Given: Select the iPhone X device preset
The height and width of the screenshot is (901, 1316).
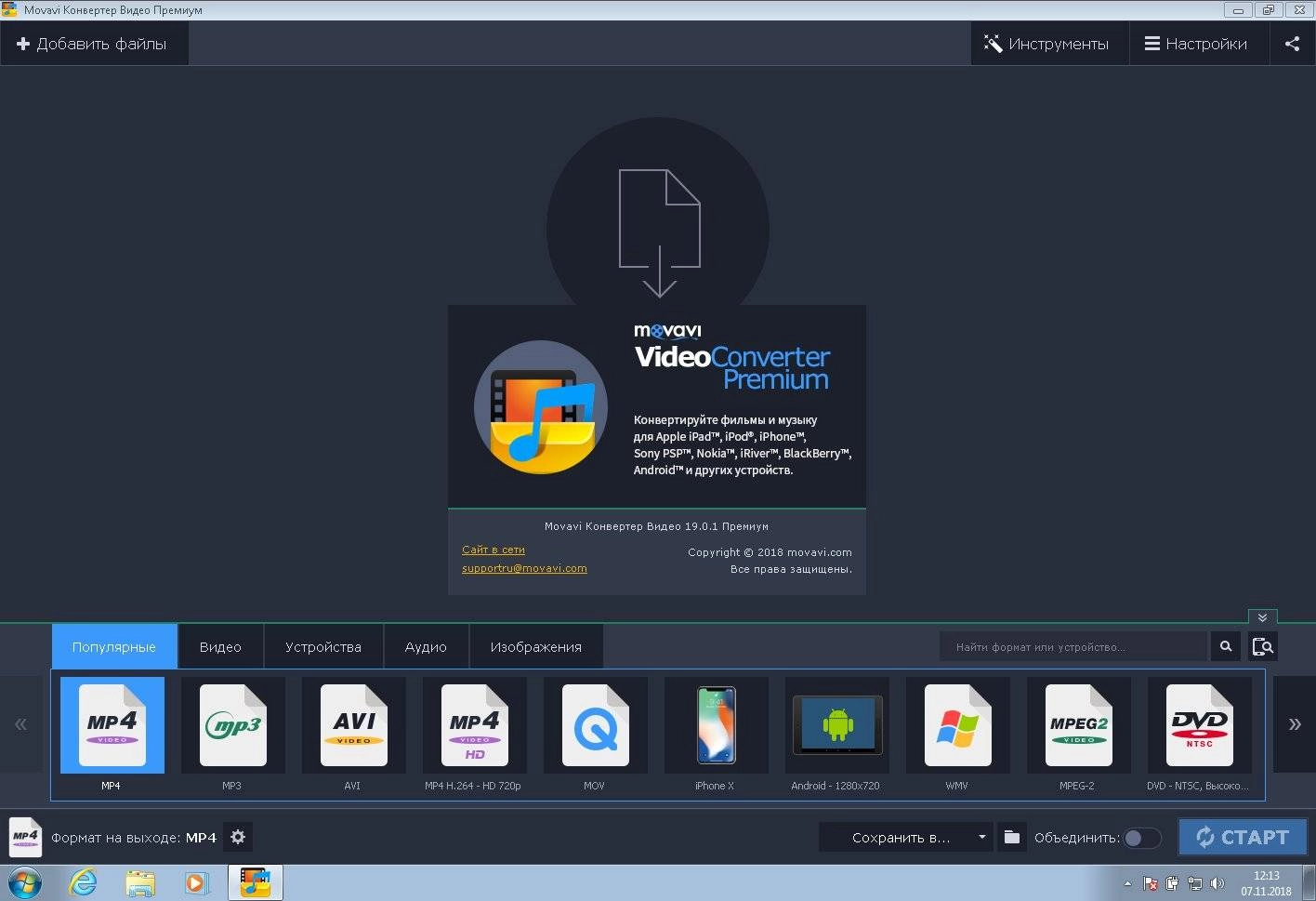Looking at the screenshot, I should [717, 725].
